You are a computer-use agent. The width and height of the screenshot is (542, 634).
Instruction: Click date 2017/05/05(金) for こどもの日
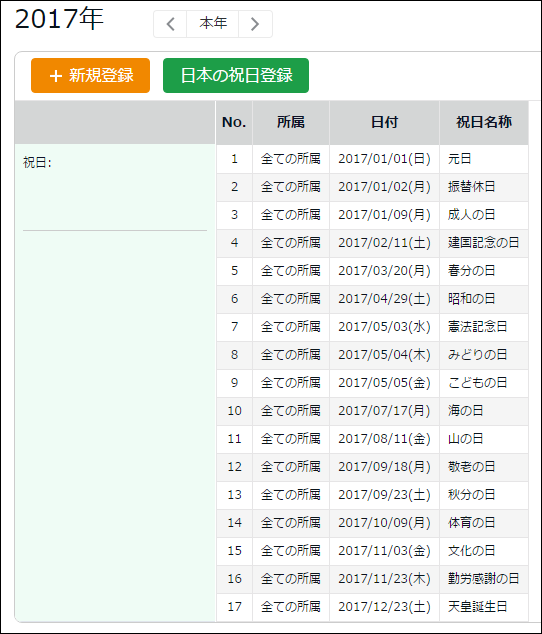384,383
